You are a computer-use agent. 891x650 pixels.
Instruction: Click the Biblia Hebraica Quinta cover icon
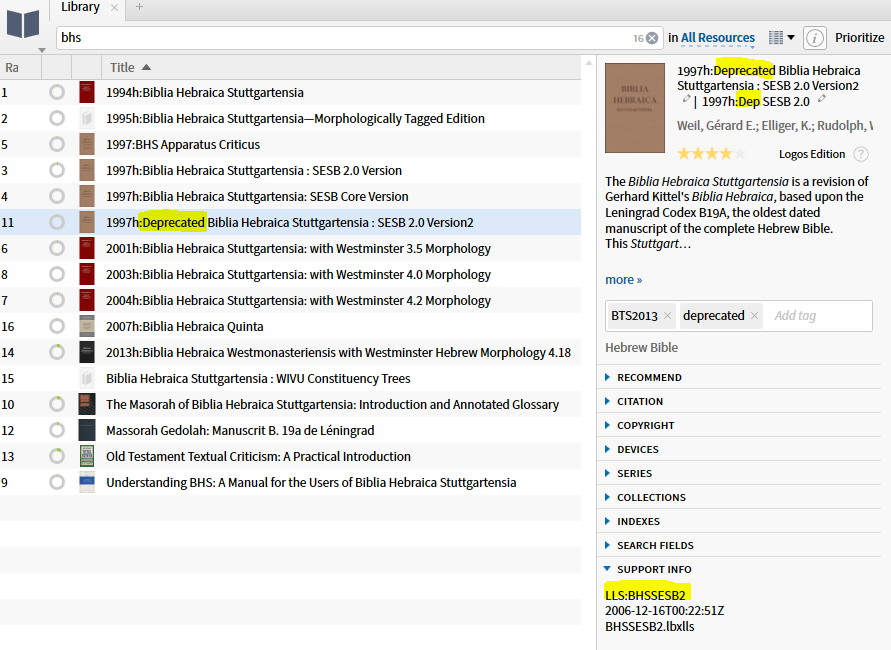coord(87,326)
